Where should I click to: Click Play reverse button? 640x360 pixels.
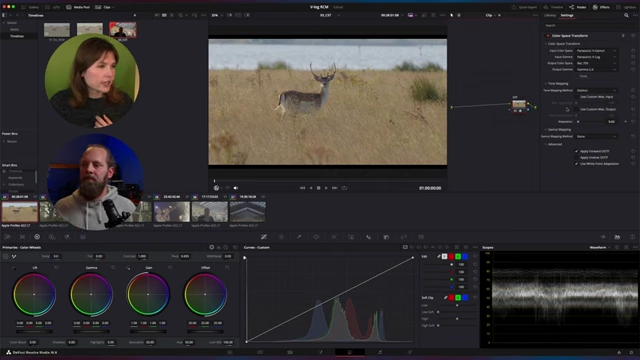[311, 188]
